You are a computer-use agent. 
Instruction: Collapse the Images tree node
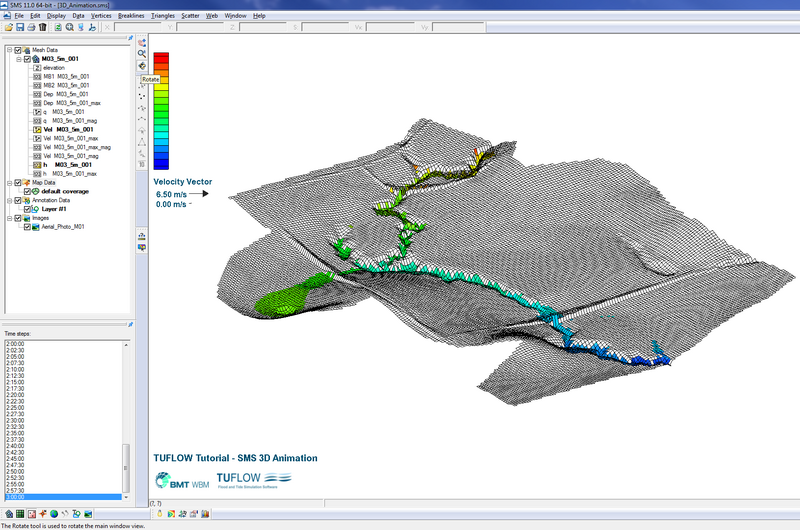click(9, 218)
